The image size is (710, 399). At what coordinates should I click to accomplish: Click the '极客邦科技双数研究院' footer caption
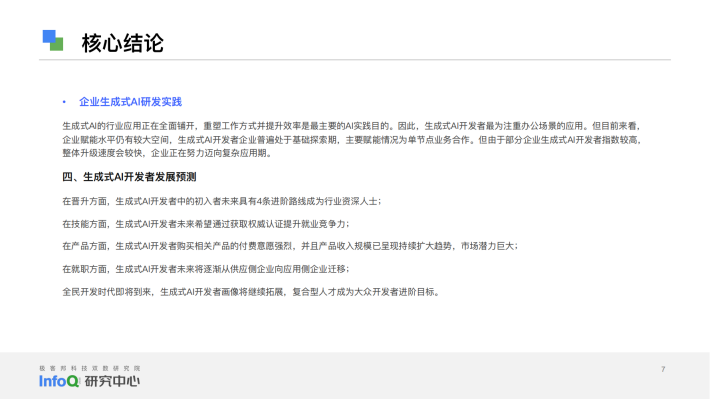coord(90,368)
